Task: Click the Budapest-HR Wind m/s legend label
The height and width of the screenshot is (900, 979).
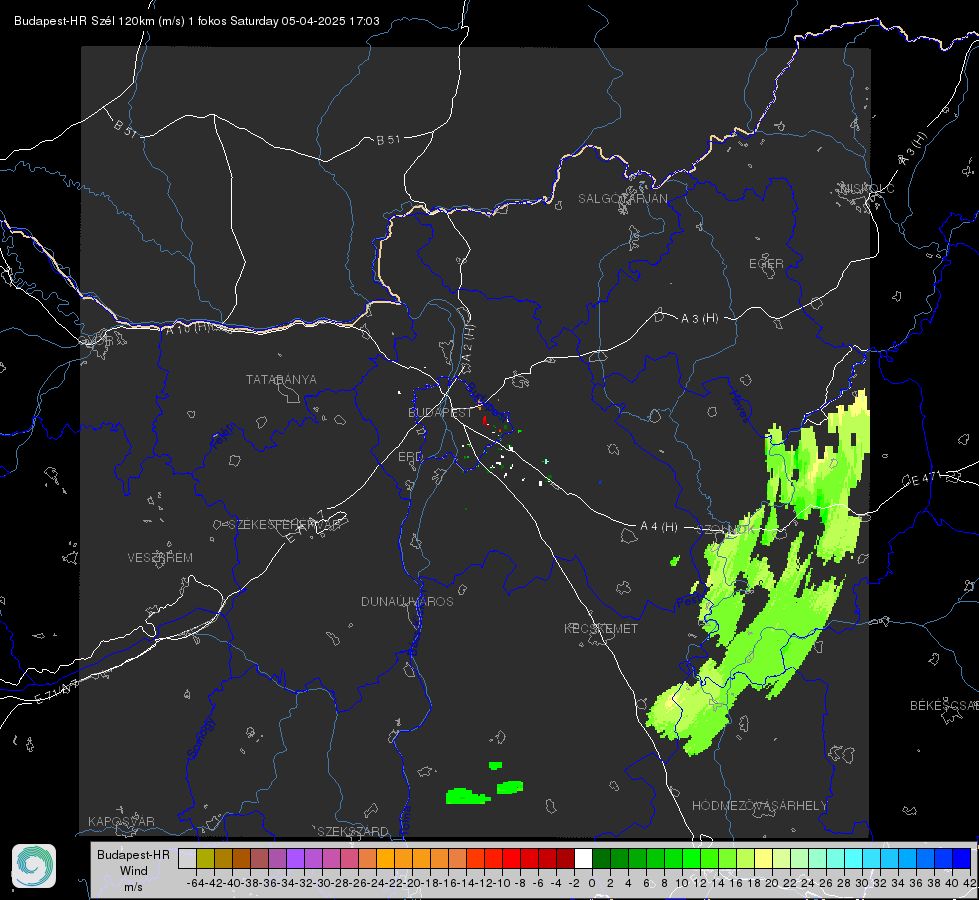Action: 134,870
